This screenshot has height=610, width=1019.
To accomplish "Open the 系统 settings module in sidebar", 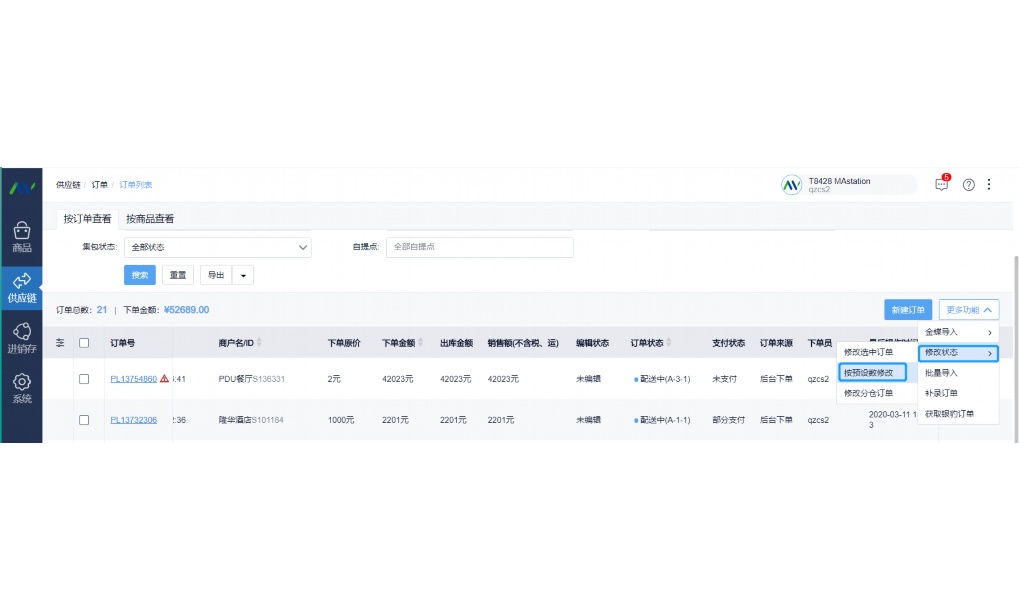I will (x=21, y=388).
